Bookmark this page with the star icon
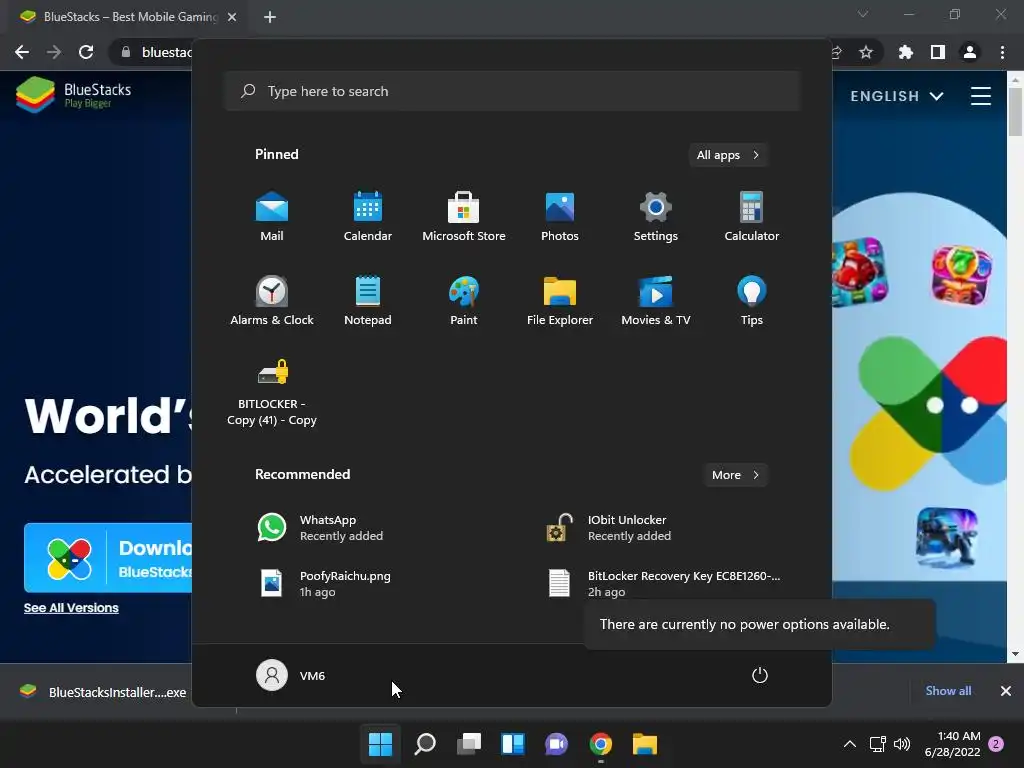1024x768 pixels. click(x=866, y=52)
